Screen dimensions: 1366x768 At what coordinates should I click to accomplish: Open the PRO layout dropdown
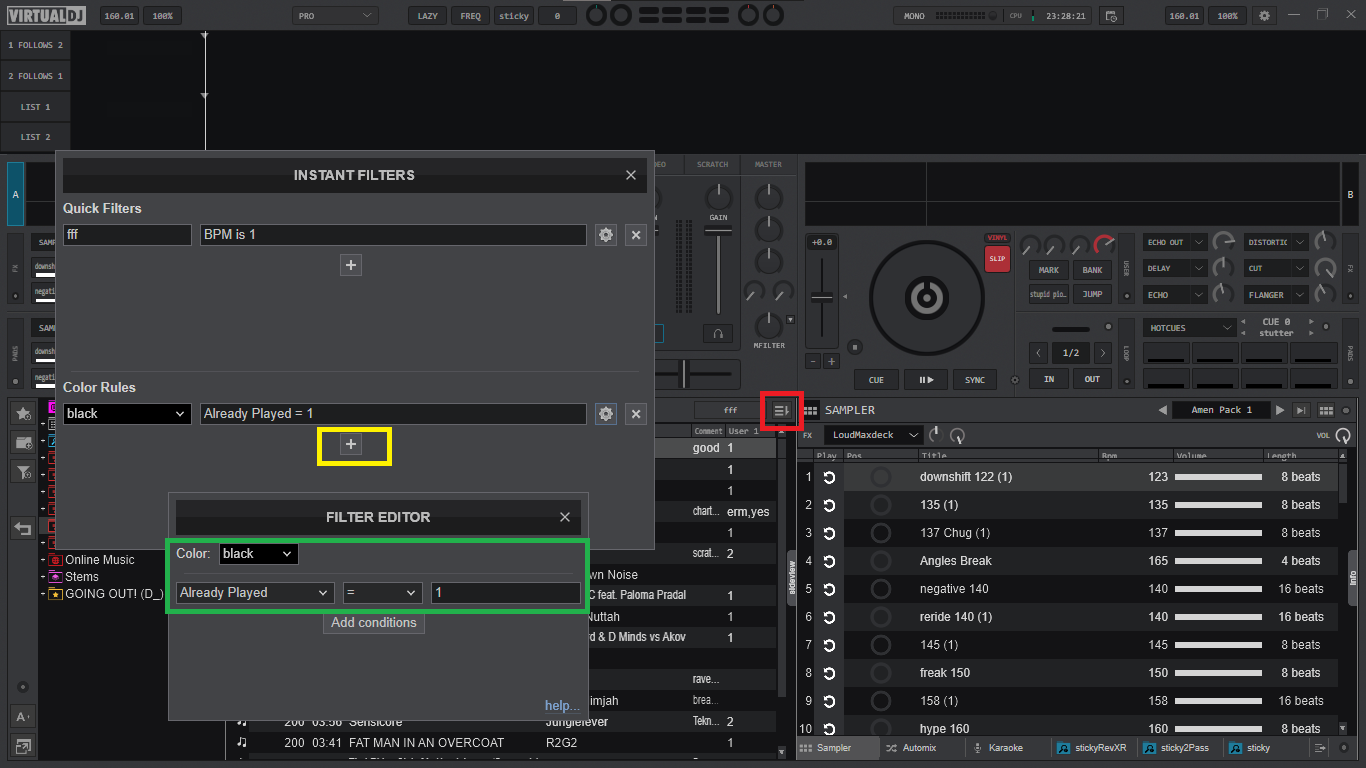point(335,16)
